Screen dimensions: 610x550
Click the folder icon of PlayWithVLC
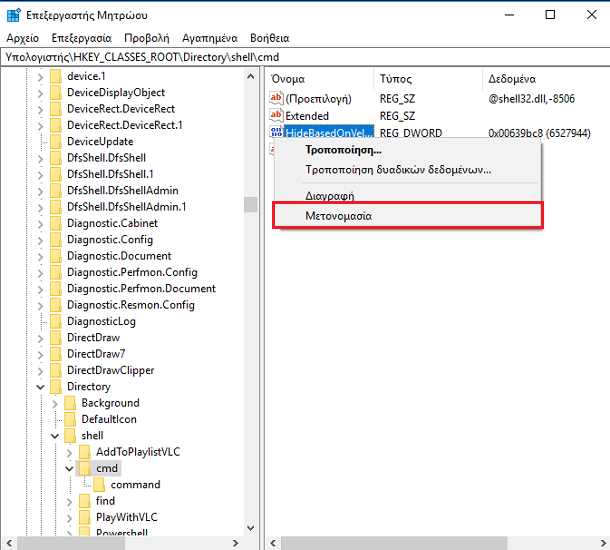[84, 517]
